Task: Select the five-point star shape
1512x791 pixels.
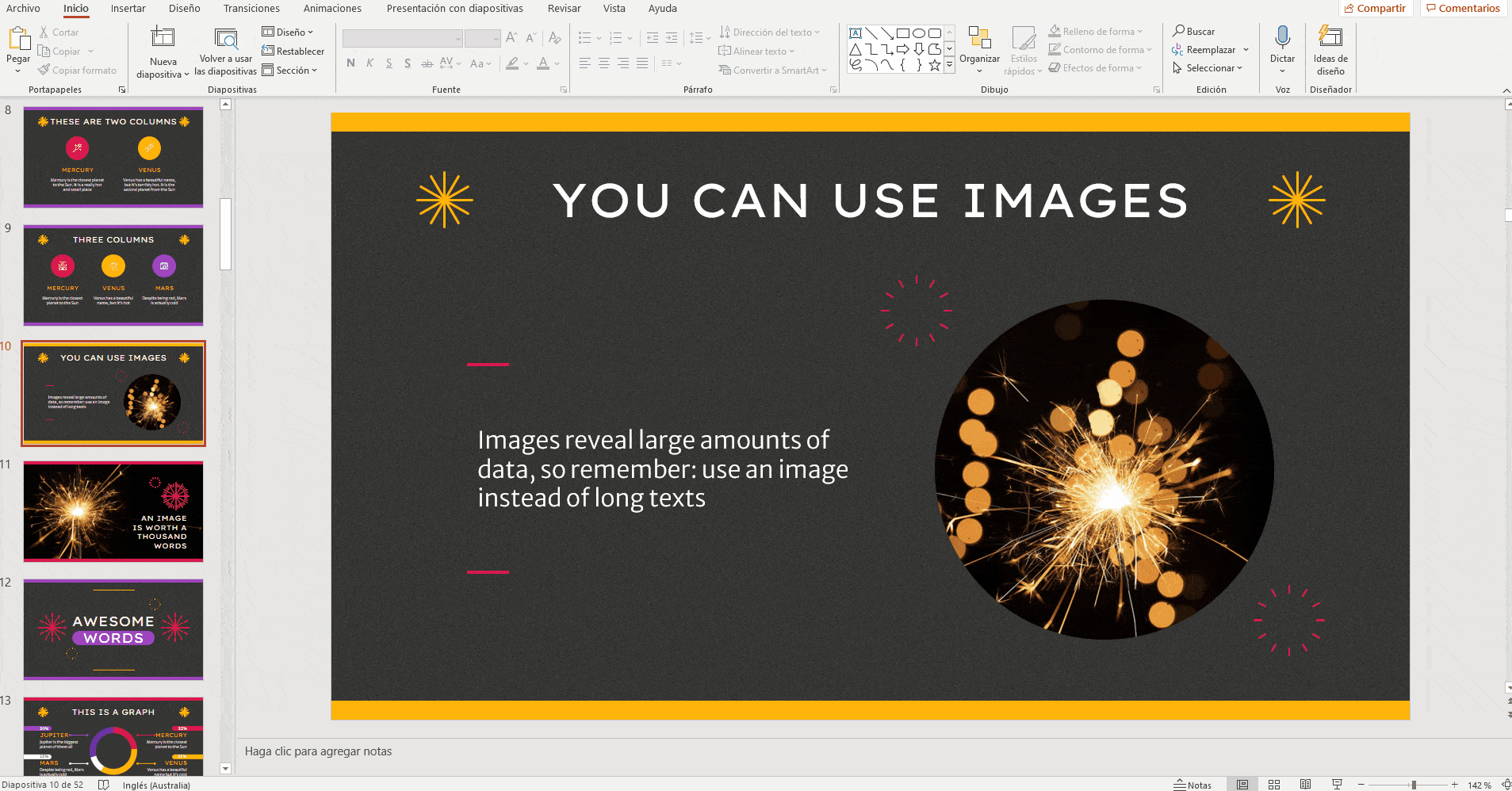Action: click(x=935, y=65)
